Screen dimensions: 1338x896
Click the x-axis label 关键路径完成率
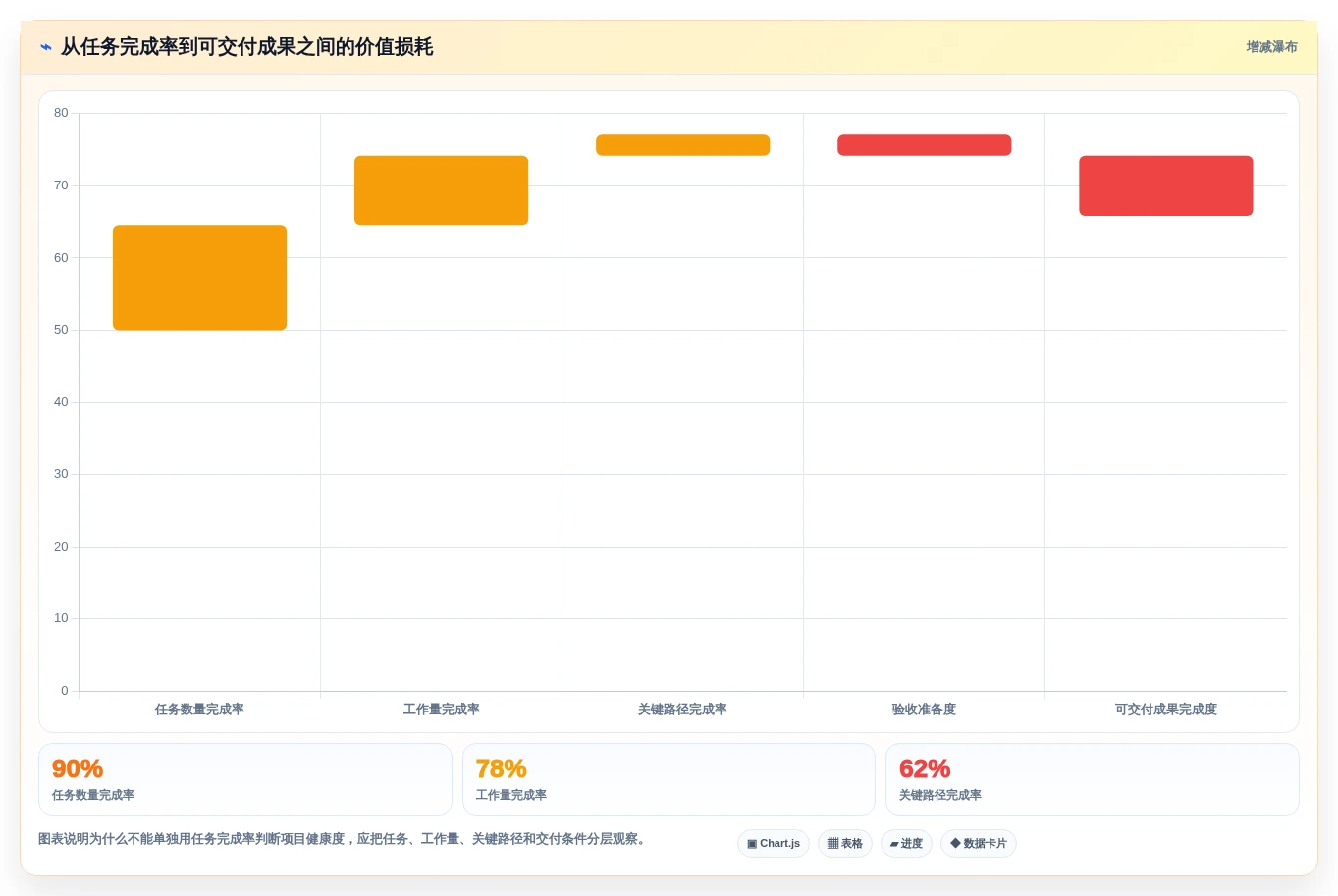682,710
